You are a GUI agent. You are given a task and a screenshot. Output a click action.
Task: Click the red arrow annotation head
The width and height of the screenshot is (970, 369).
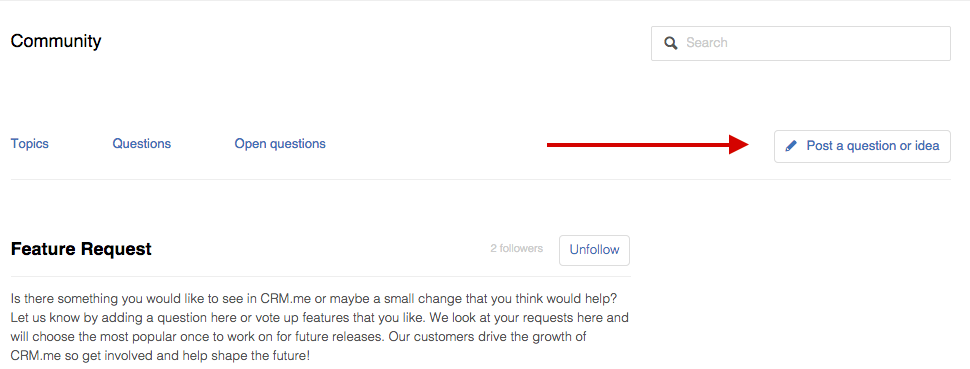[x=739, y=145]
